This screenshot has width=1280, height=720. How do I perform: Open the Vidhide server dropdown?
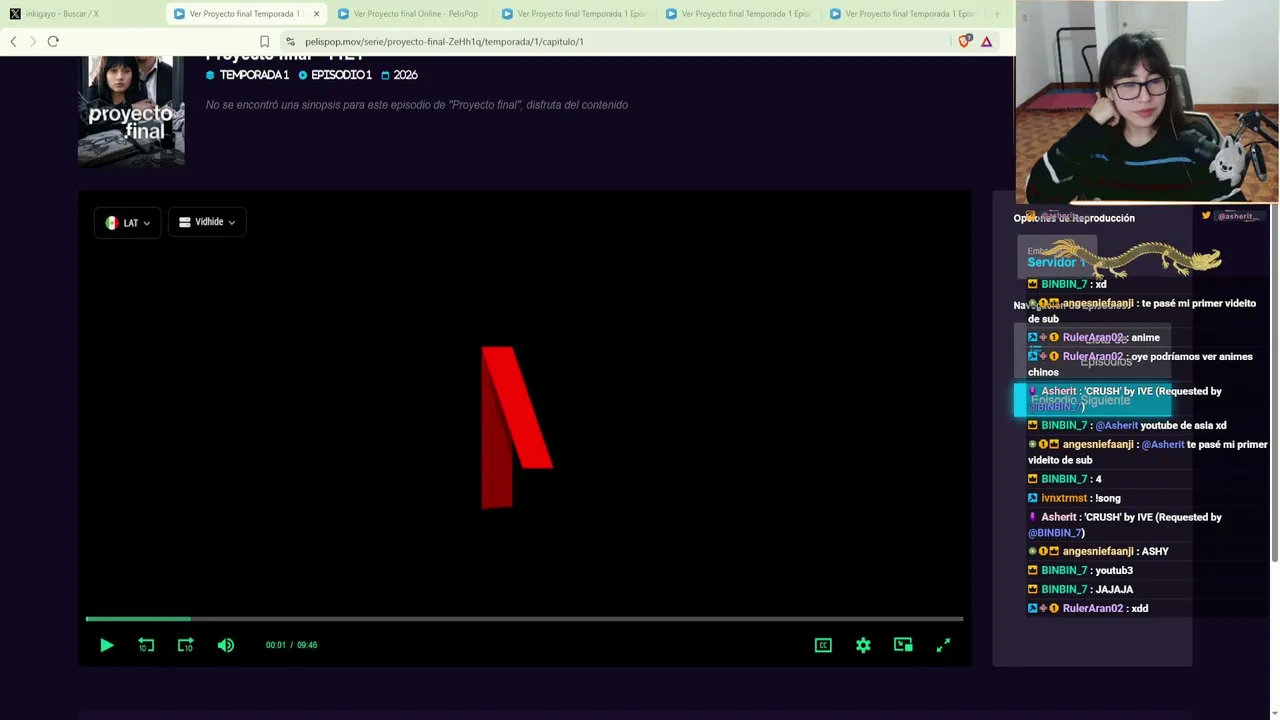207,222
